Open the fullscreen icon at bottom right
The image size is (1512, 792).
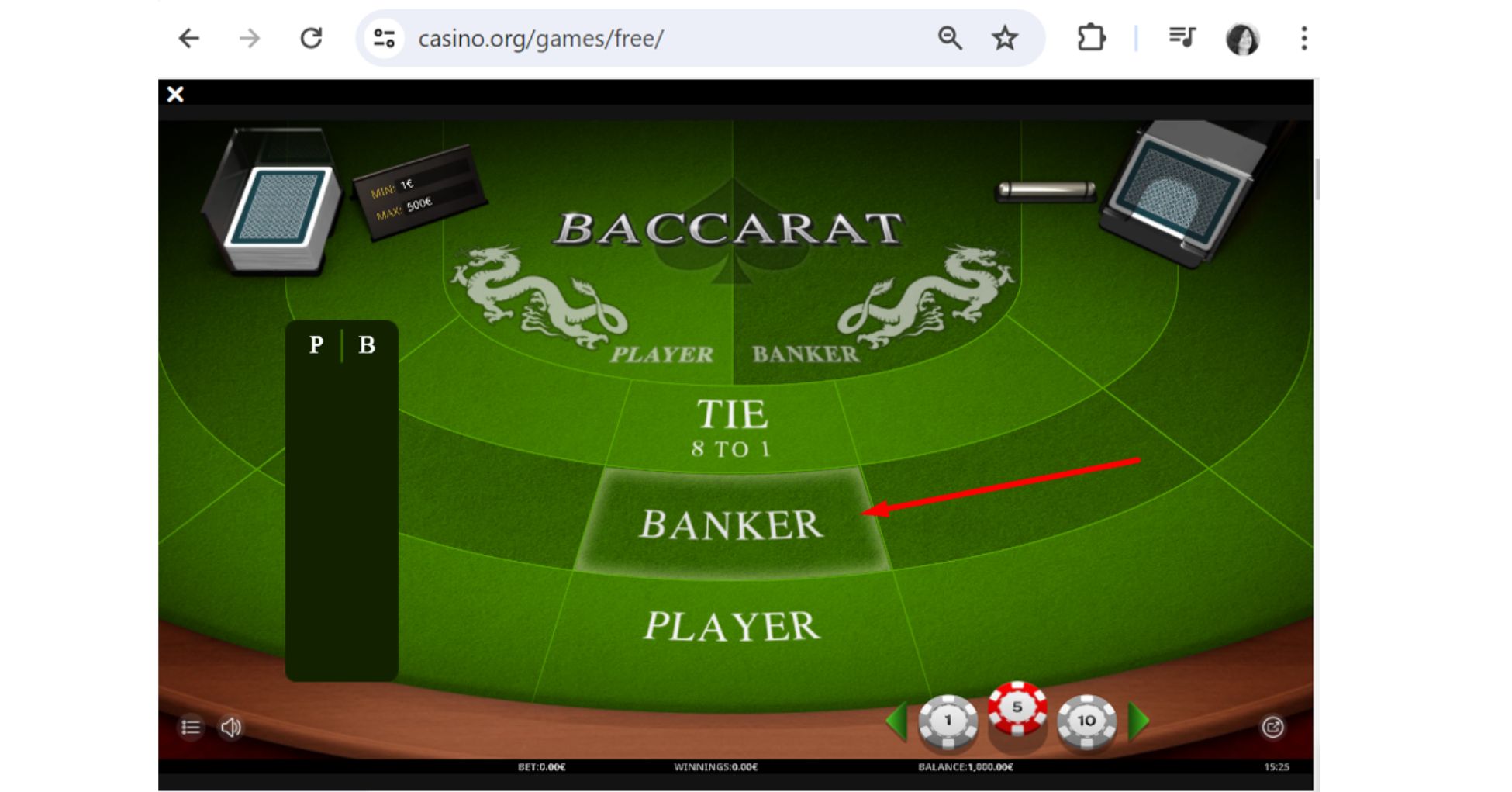(x=1272, y=727)
